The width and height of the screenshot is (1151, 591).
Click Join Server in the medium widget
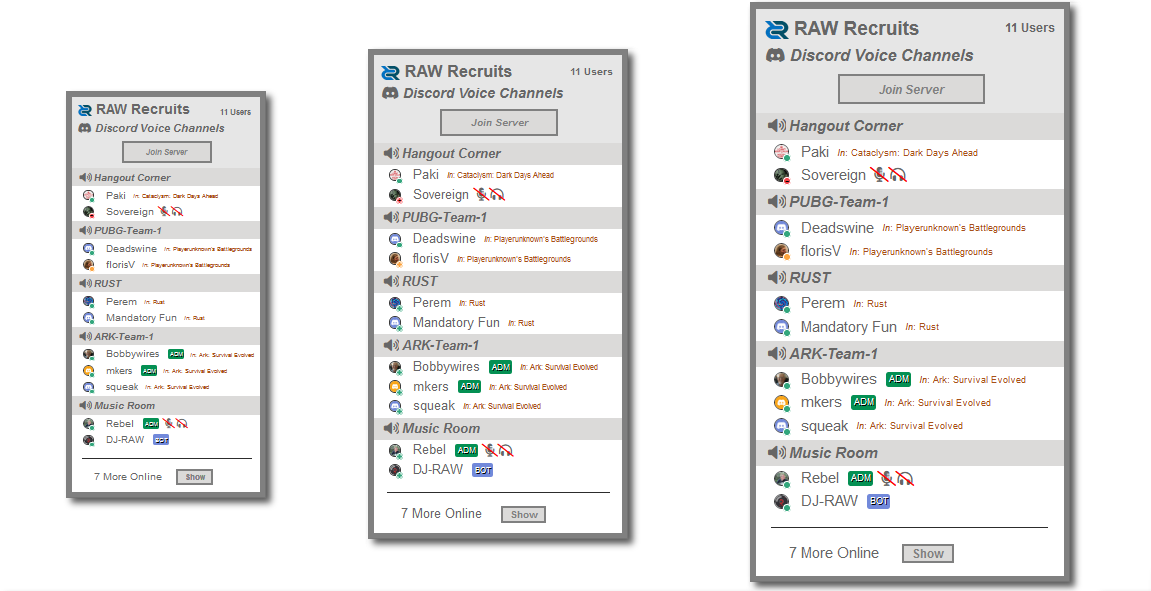(499, 123)
